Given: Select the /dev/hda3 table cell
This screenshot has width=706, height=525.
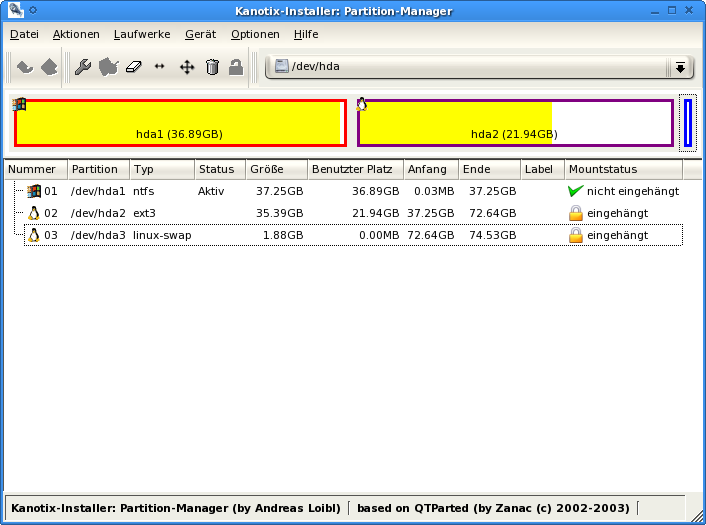Looking at the screenshot, I should pyautogui.click(x=98, y=235).
